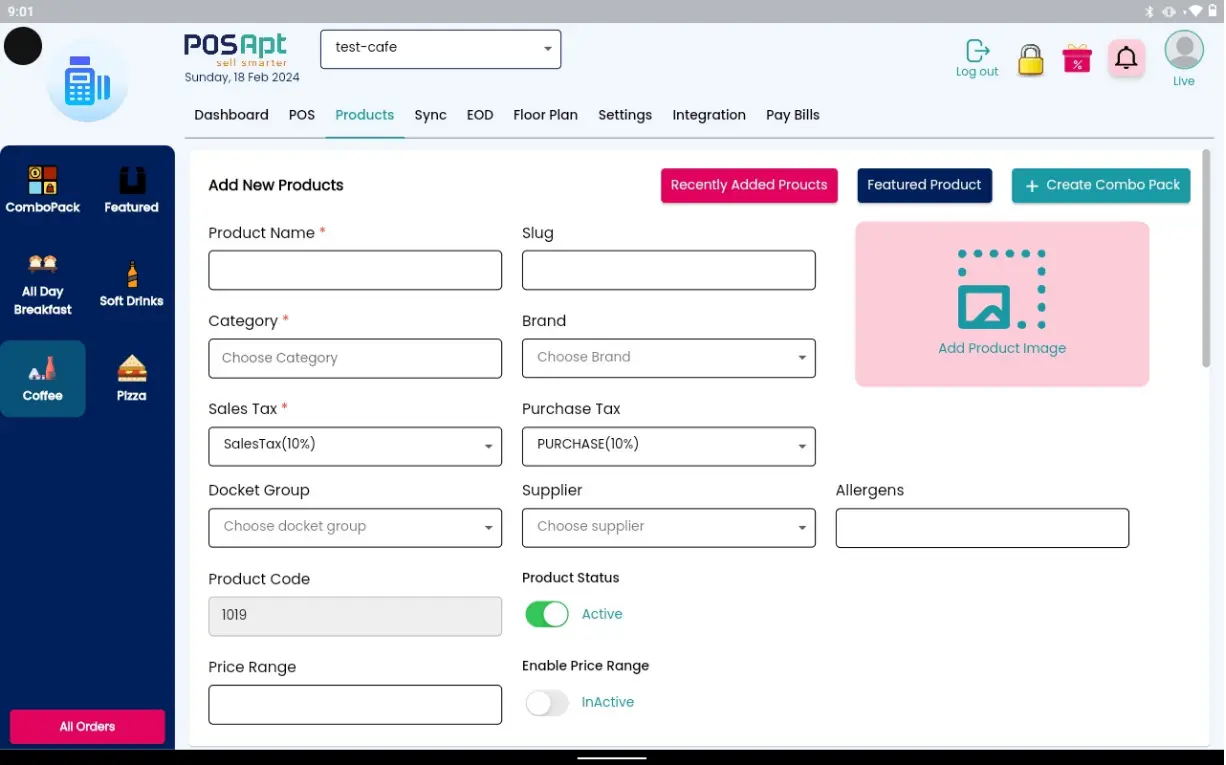Open the gift discount offers icon
Screen dimensions: 1226x765
[1077, 58]
